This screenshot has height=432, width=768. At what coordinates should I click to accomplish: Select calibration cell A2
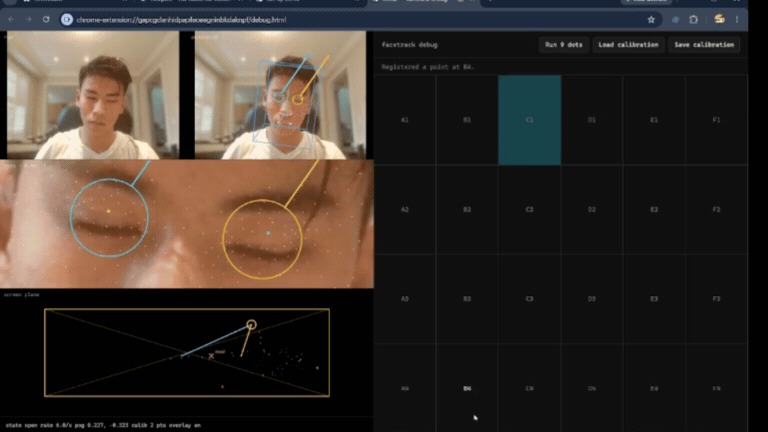coord(405,210)
